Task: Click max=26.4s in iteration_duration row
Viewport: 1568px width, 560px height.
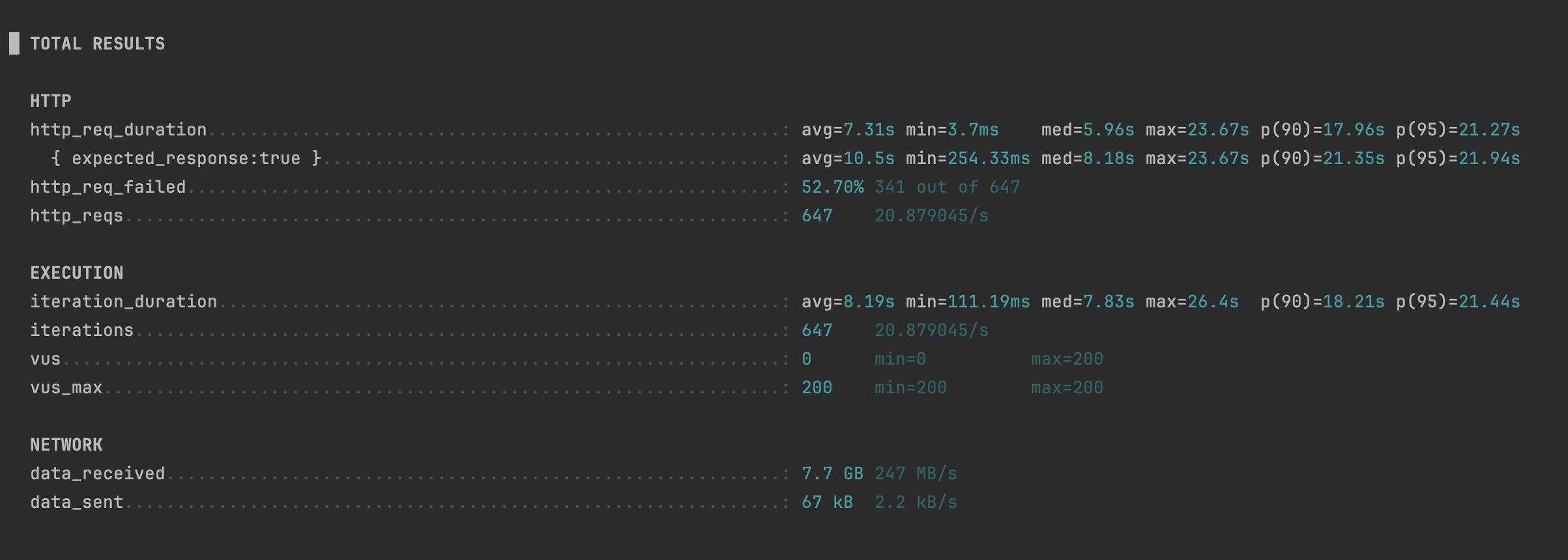Action: (x=1192, y=301)
